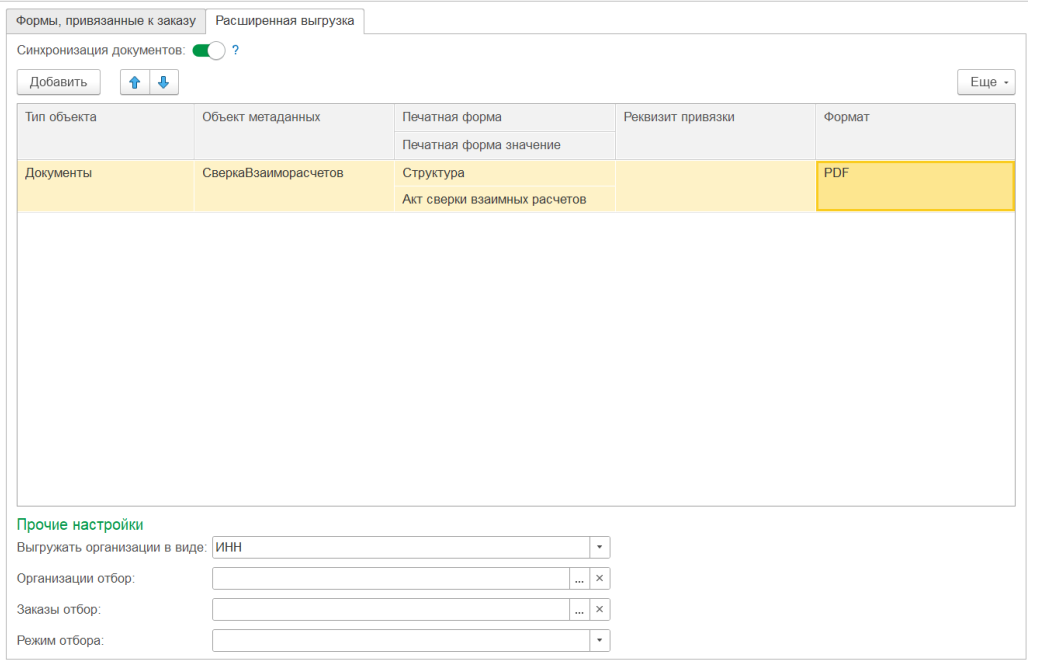Open the Еще menu
The height and width of the screenshot is (667, 1038).
[986, 82]
